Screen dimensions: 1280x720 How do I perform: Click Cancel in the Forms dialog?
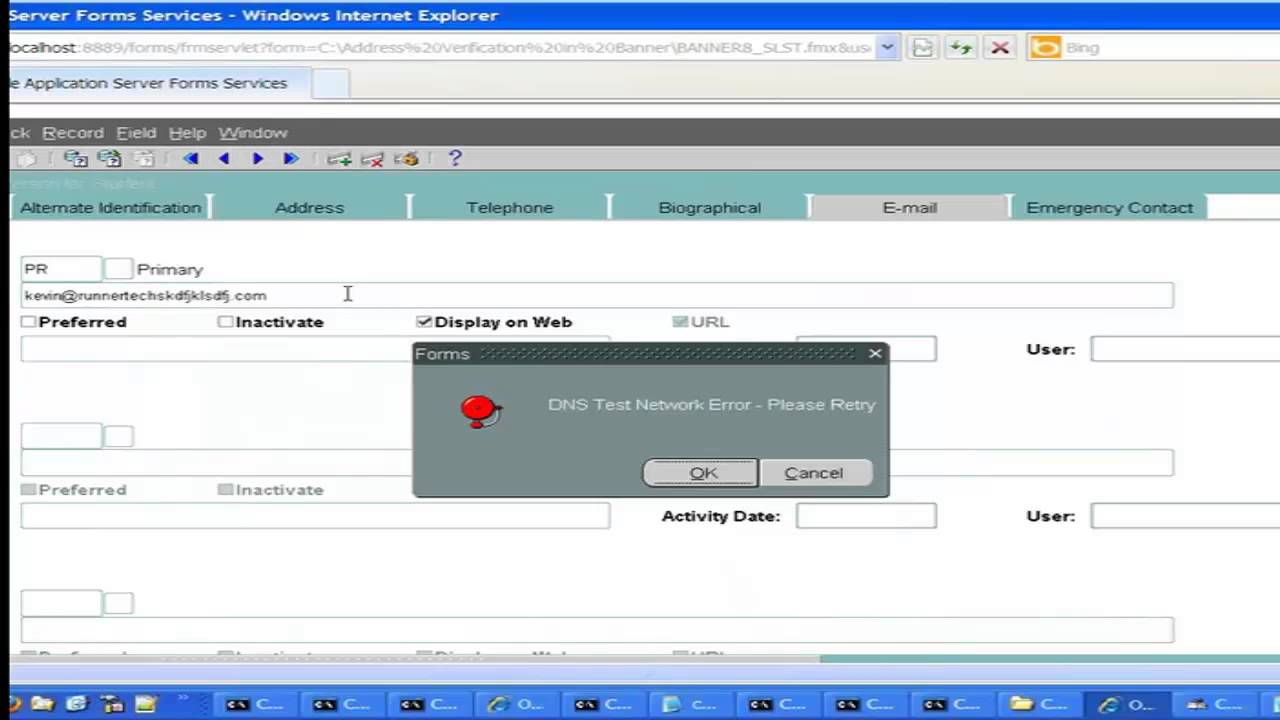[814, 473]
